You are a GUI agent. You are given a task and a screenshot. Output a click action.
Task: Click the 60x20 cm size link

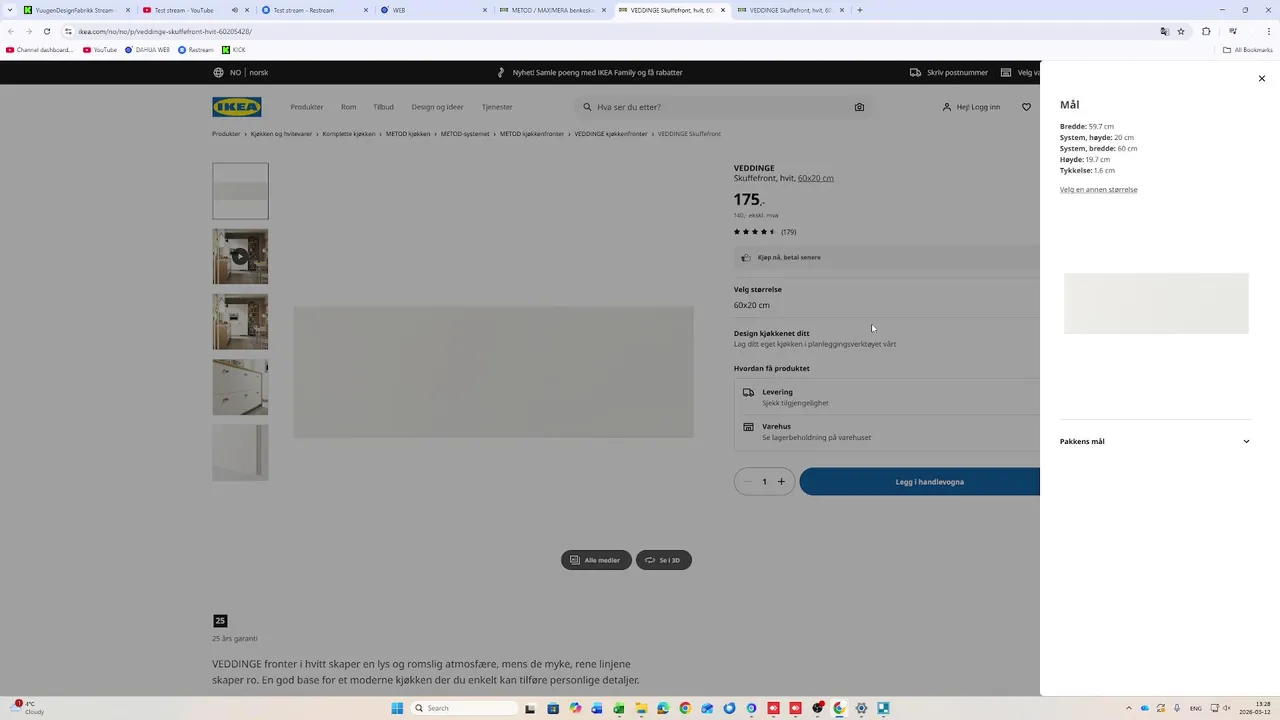(816, 178)
